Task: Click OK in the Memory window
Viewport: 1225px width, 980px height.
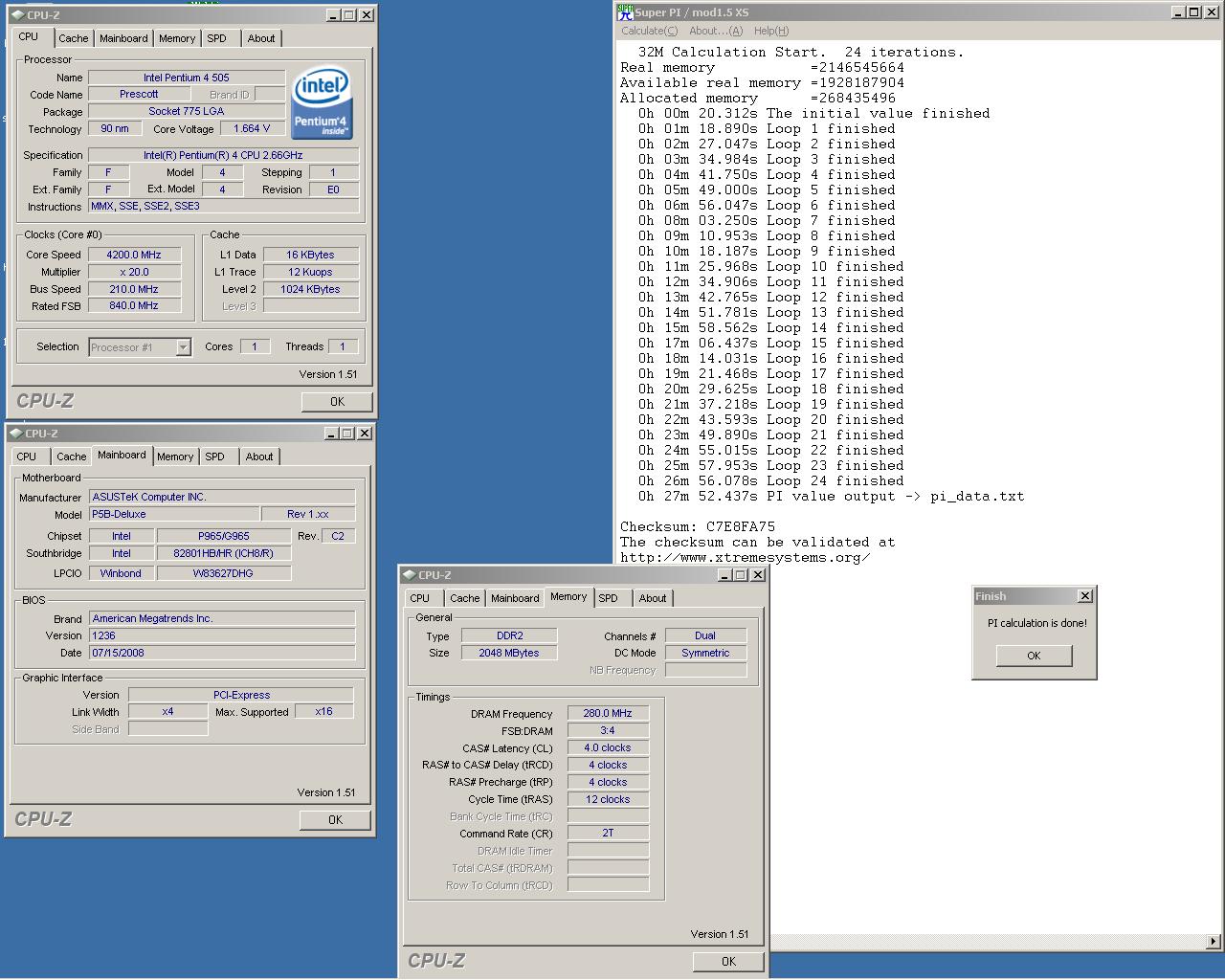Action: point(728,962)
